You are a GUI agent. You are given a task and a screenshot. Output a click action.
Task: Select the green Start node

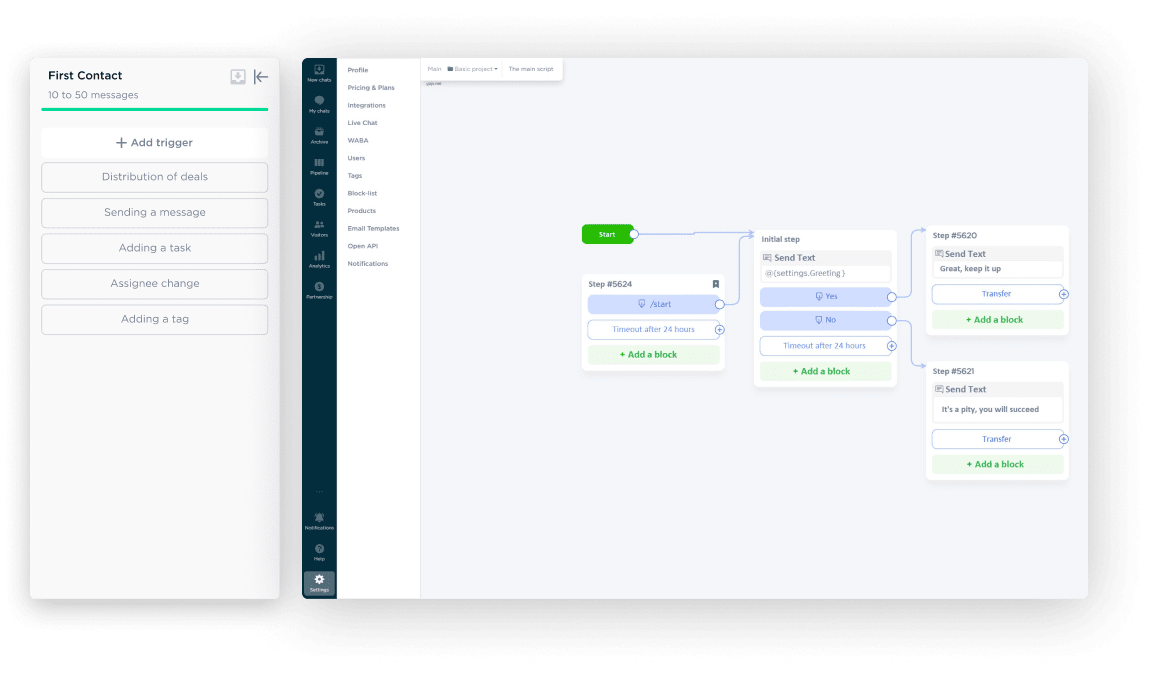pos(607,233)
